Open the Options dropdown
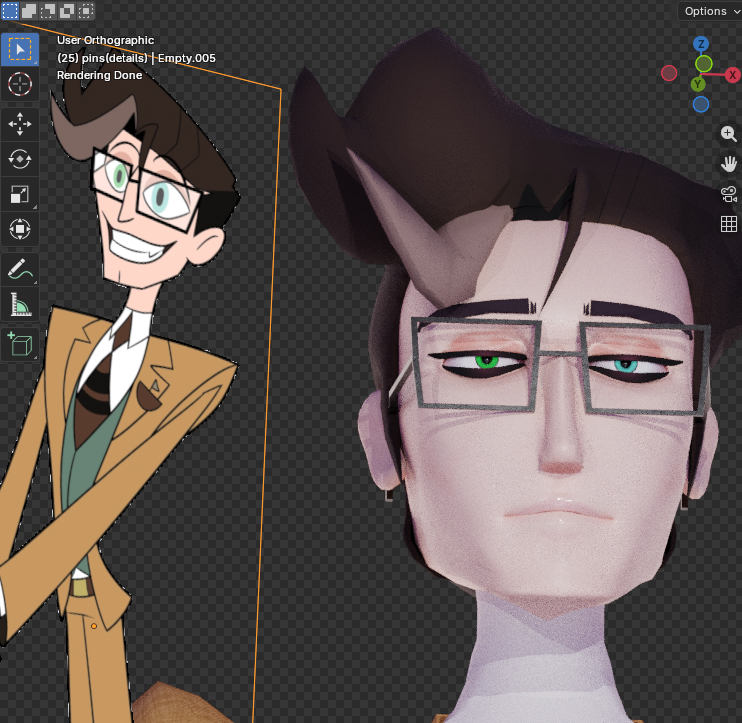Viewport: 742px width, 723px height. [710, 11]
